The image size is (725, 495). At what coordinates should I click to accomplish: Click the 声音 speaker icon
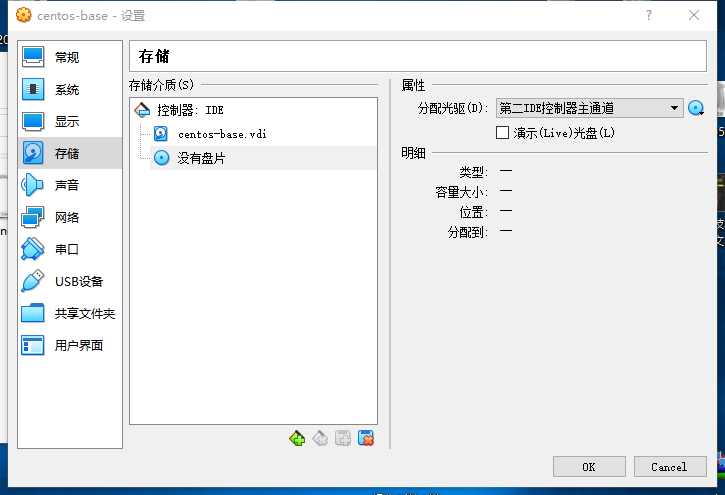(x=32, y=185)
